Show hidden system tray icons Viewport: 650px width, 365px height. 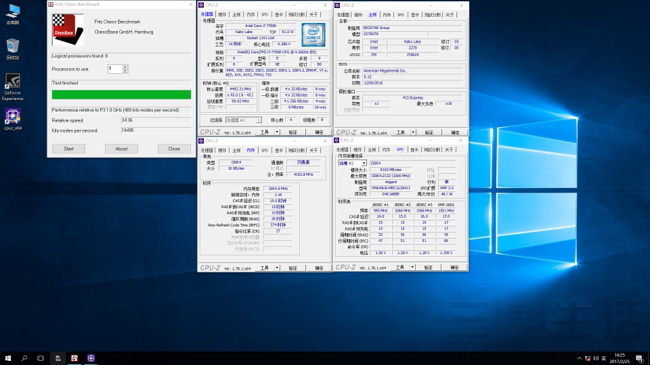click(579, 358)
